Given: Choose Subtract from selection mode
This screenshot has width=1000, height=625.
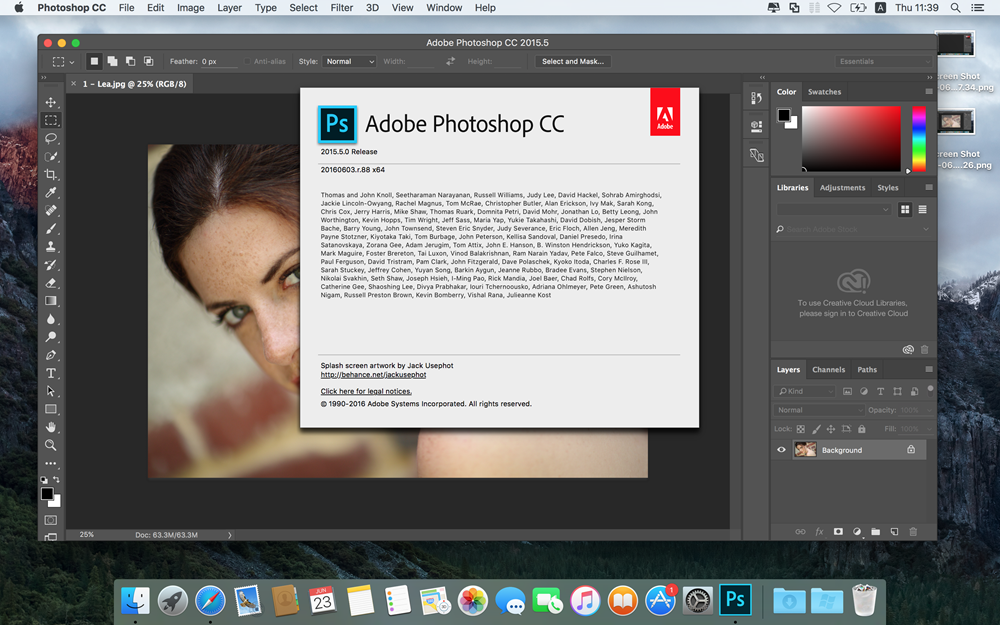Looking at the screenshot, I should pyautogui.click(x=130, y=61).
